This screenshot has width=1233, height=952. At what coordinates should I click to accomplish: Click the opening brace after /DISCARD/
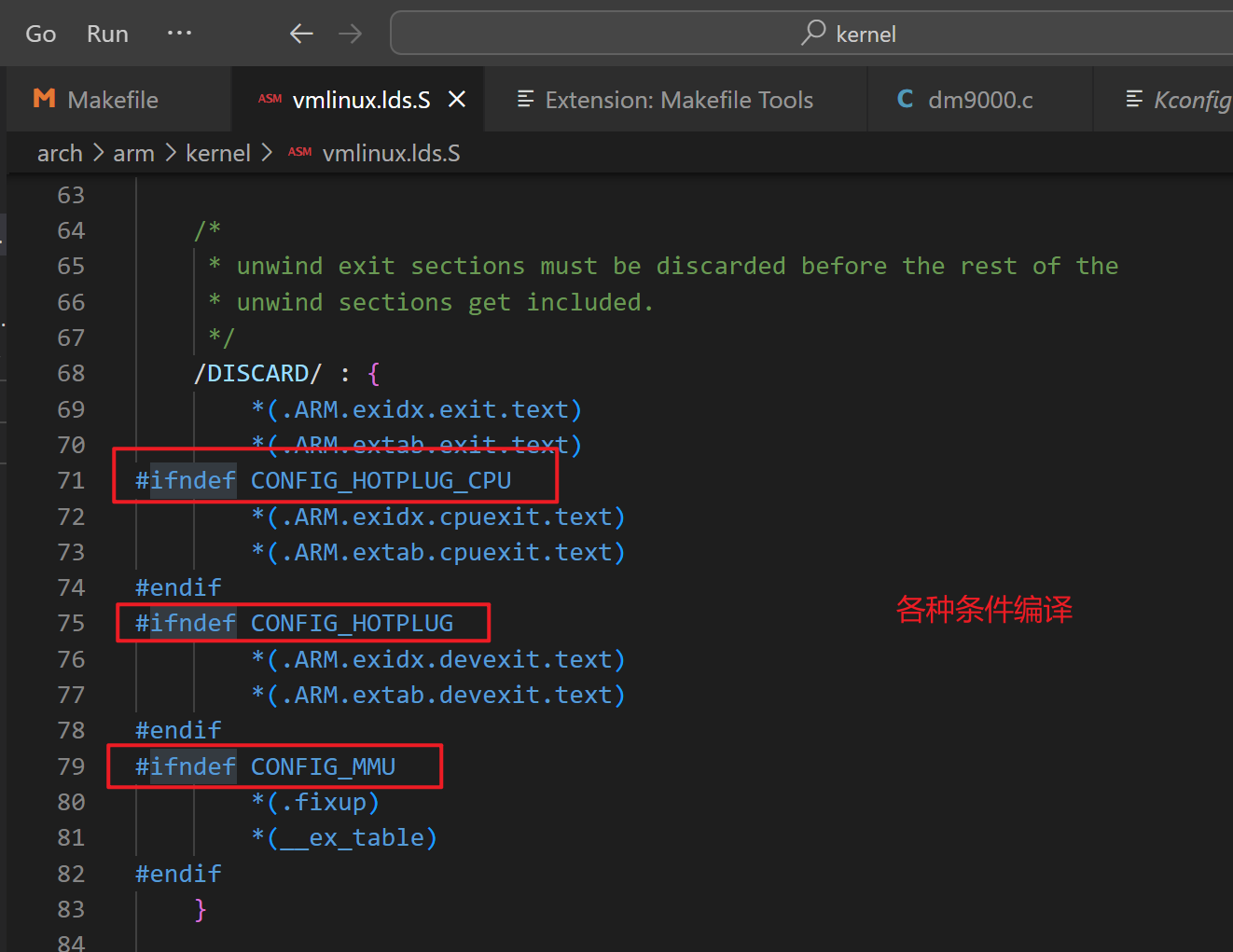click(x=374, y=374)
